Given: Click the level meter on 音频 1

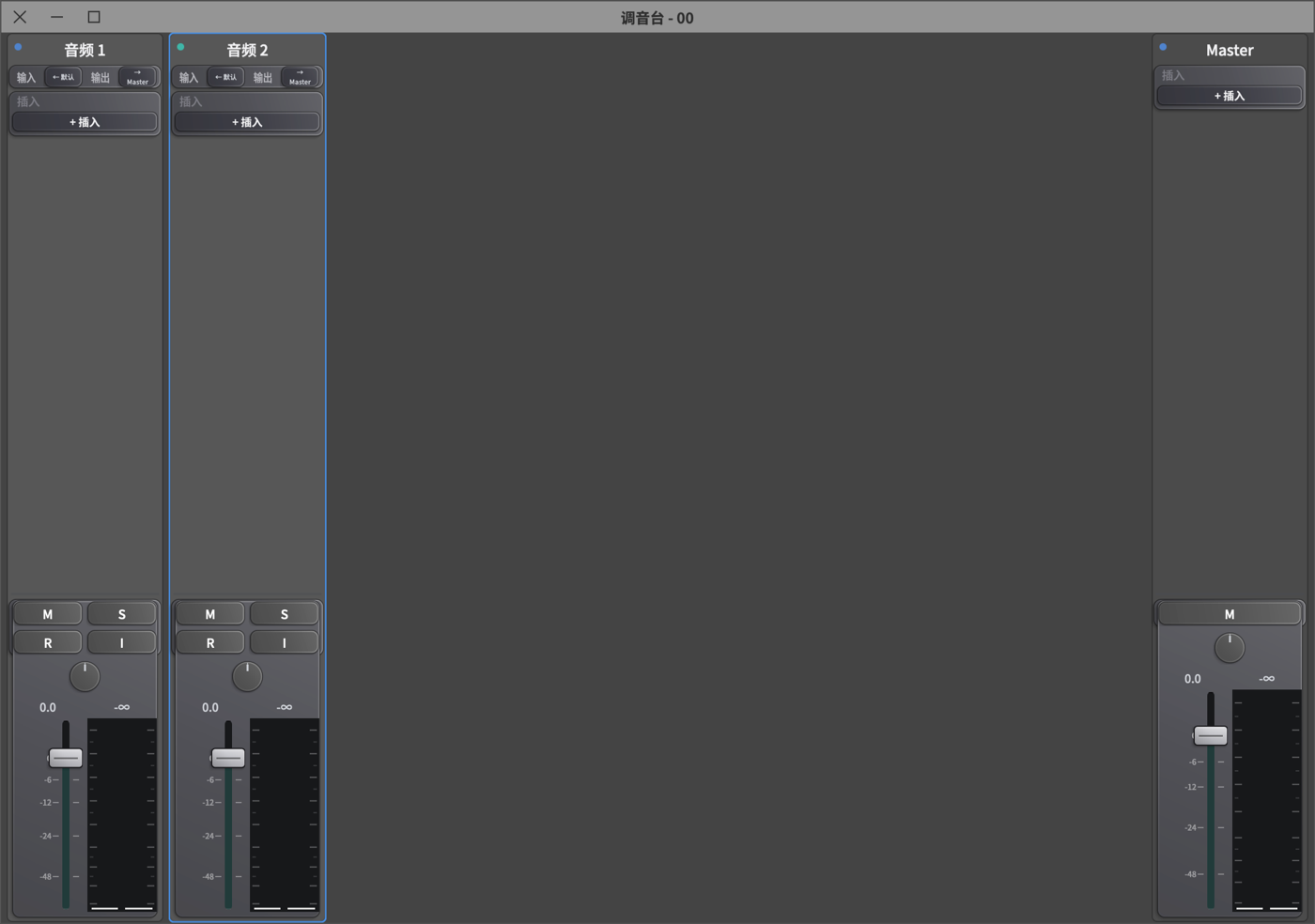Looking at the screenshot, I should coord(122,815).
